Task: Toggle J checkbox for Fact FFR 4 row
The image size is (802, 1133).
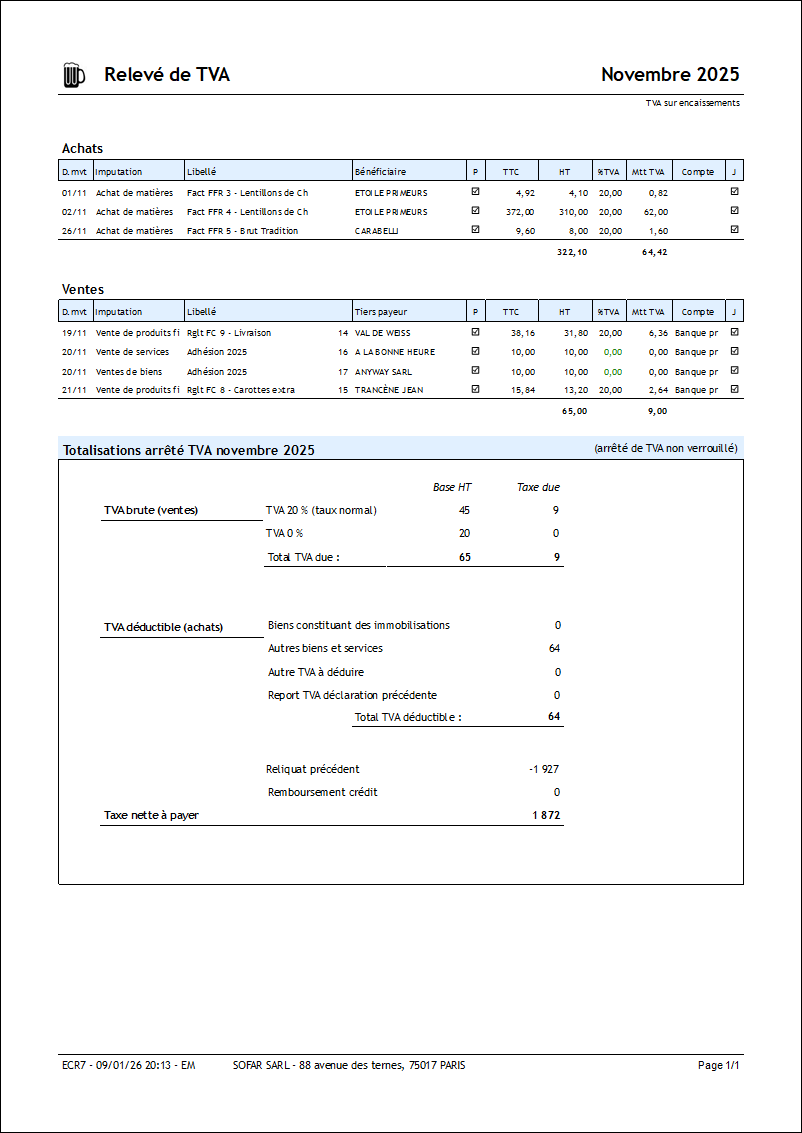Action: 735,211
